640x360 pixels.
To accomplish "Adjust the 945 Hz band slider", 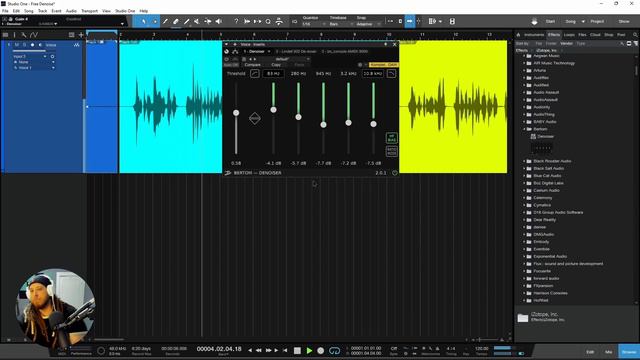I will [323, 125].
